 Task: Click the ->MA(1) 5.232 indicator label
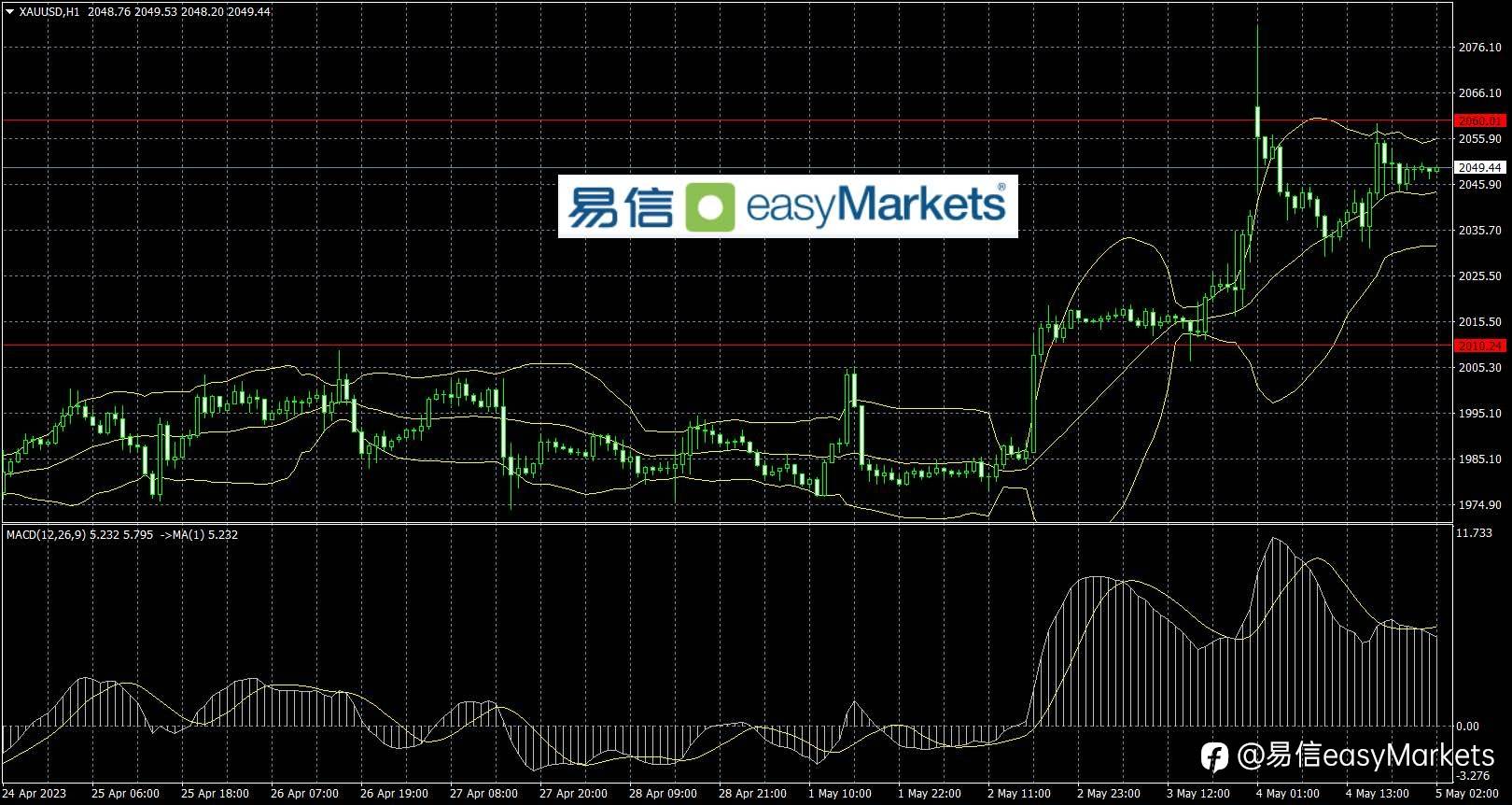click(x=199, y=535)
